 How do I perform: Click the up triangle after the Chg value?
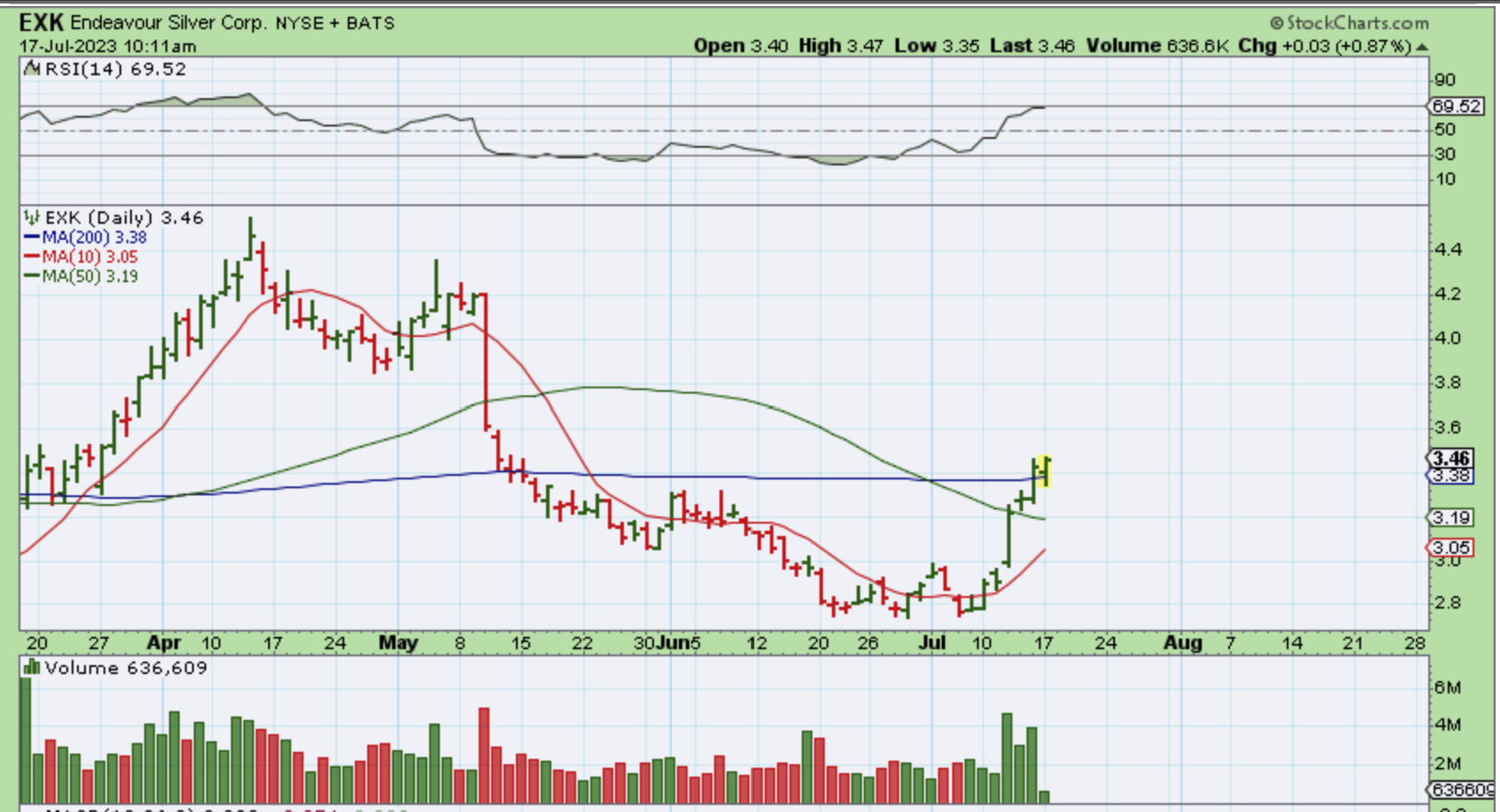tap(1422, 47)
